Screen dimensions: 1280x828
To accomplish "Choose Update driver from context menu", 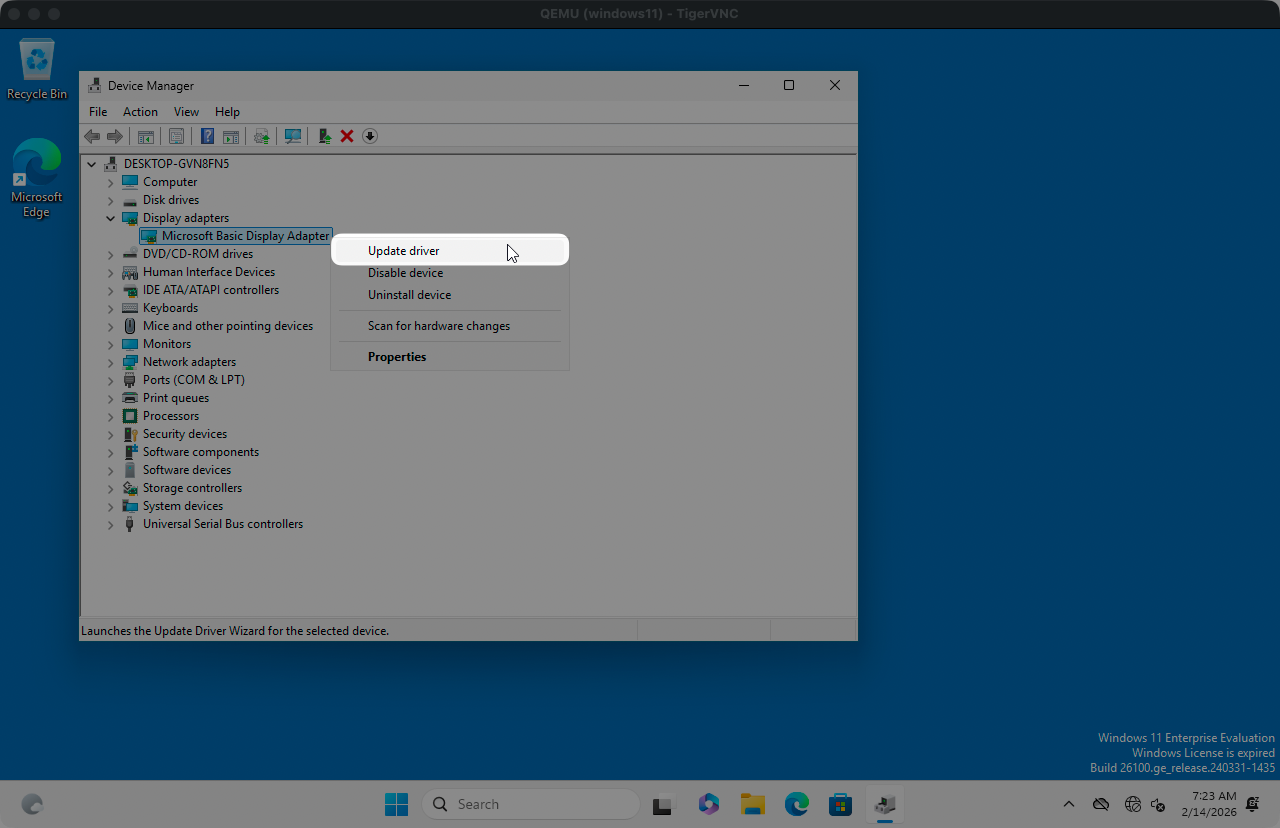I will point(404,251).
